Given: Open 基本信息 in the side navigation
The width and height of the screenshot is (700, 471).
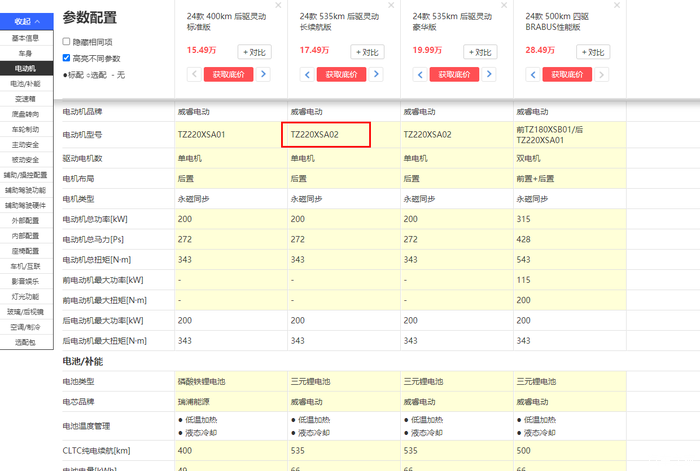Looking at the screenshot, I should pos(26,37).
